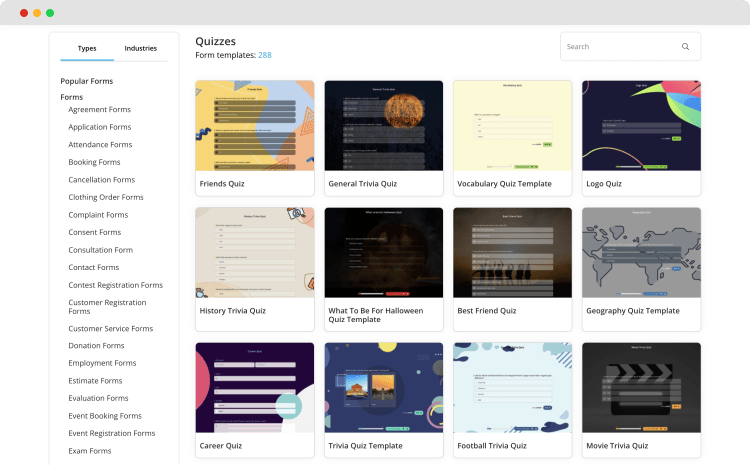The height and width of the screenshot is (465, 750).
Task: Open the Geography Quiz Template thumbnail
Action: tap(641, 253)
